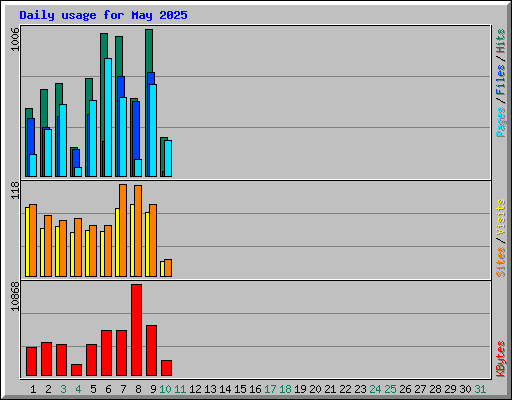Click the blue Files bar for day 7
The height and width of the screenshot is (400, 512).
[x=121, y=87]
